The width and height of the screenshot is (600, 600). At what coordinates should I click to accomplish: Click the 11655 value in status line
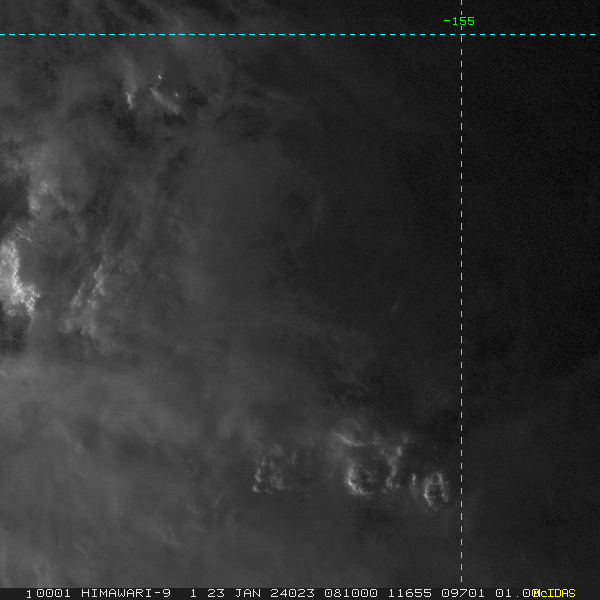click(x=410, y=593)
